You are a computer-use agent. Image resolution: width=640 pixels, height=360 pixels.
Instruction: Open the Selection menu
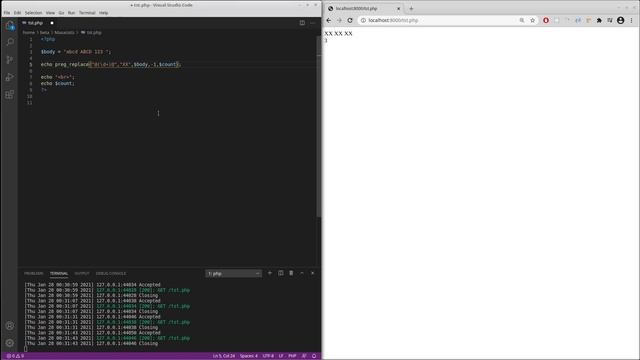tap(33, 13)
